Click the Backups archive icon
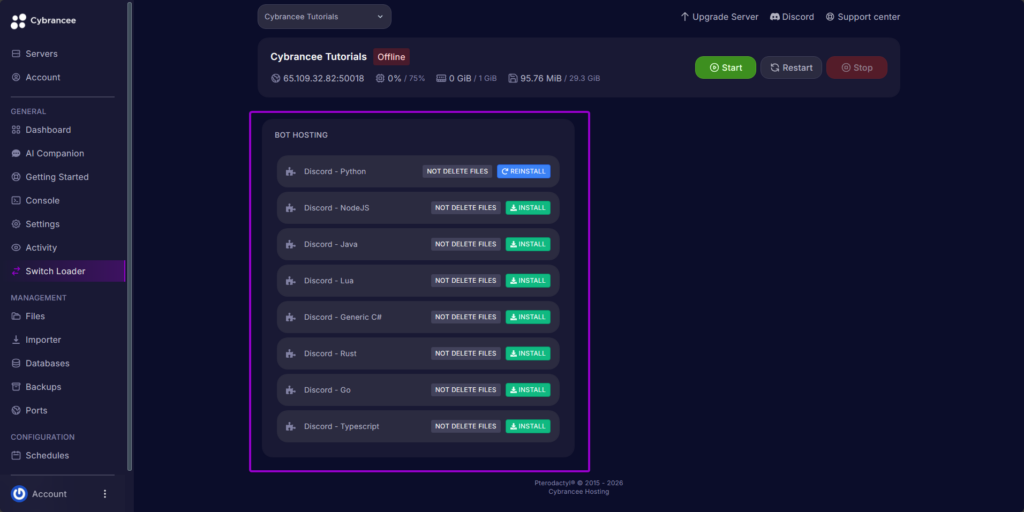This screenshot has height=512, width=1024. [16, 387]
